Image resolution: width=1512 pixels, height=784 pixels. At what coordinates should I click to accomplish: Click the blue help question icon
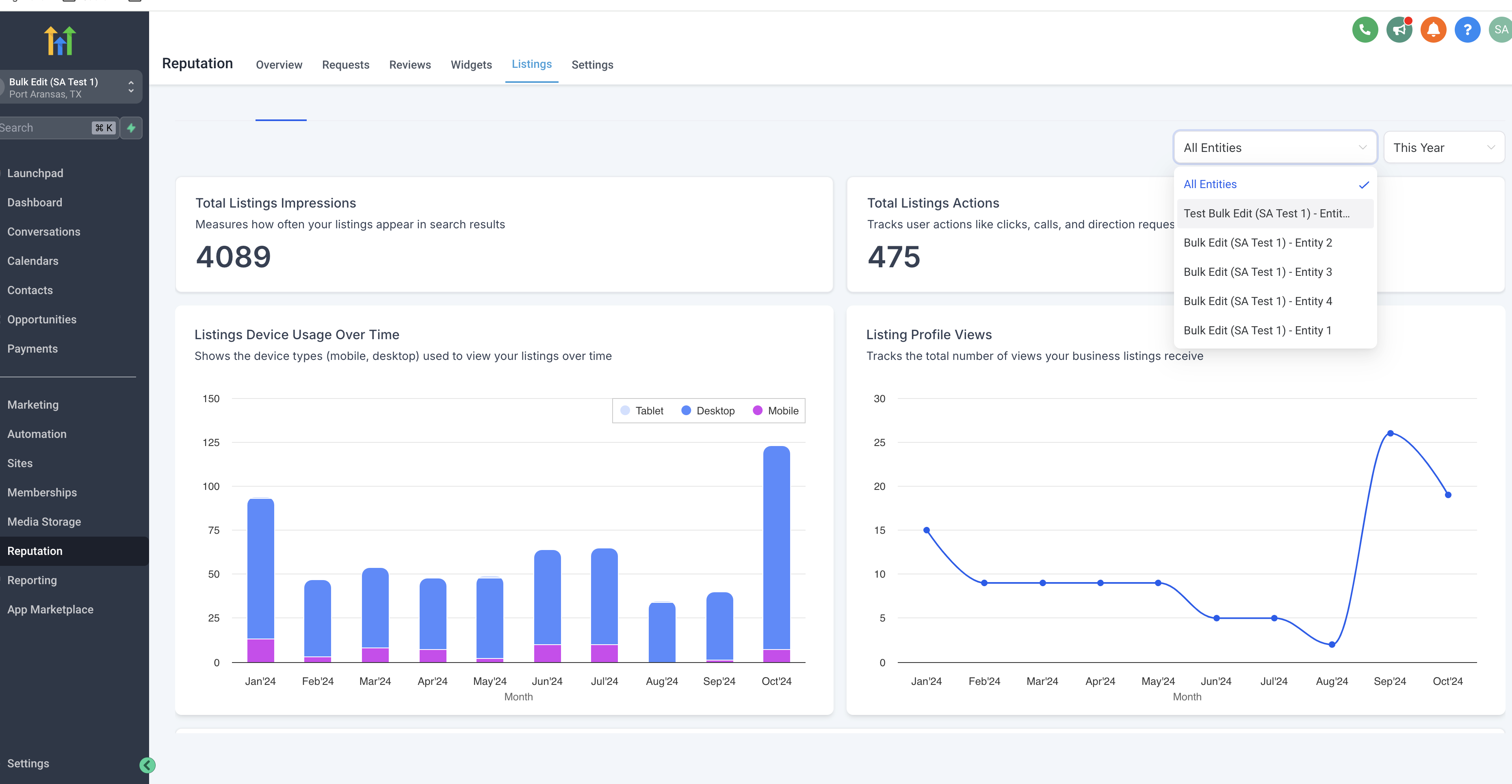click(1467, 30)
